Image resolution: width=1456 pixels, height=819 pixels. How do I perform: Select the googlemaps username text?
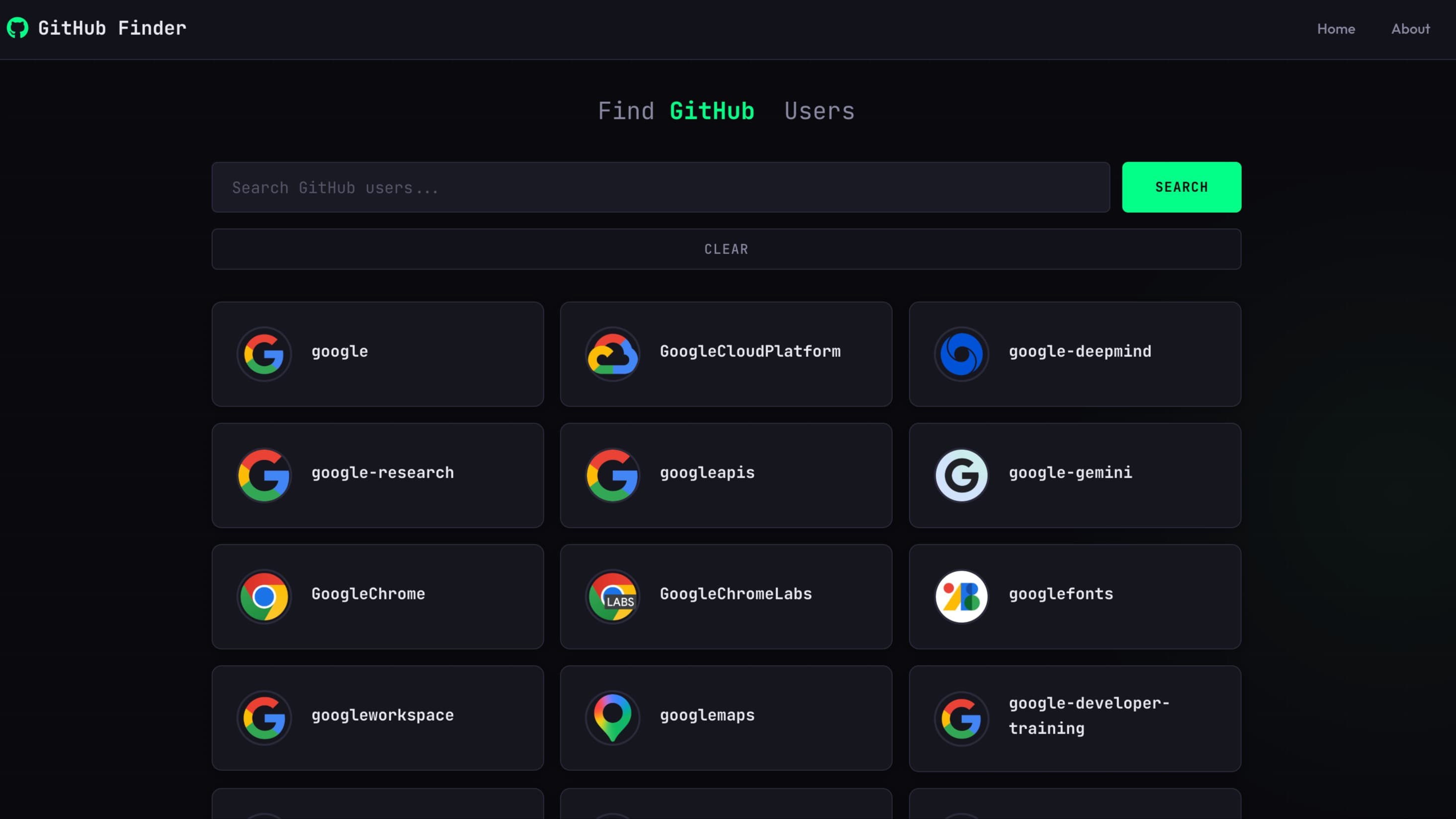click(707, 716)
